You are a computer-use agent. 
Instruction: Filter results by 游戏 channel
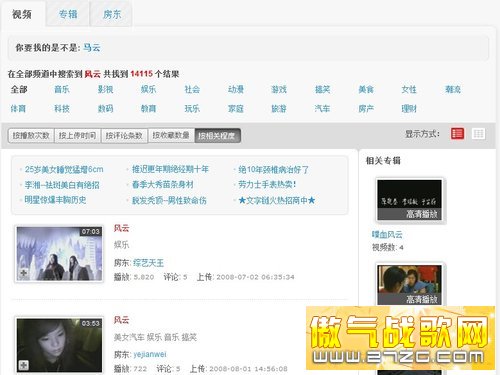(279, 89)
